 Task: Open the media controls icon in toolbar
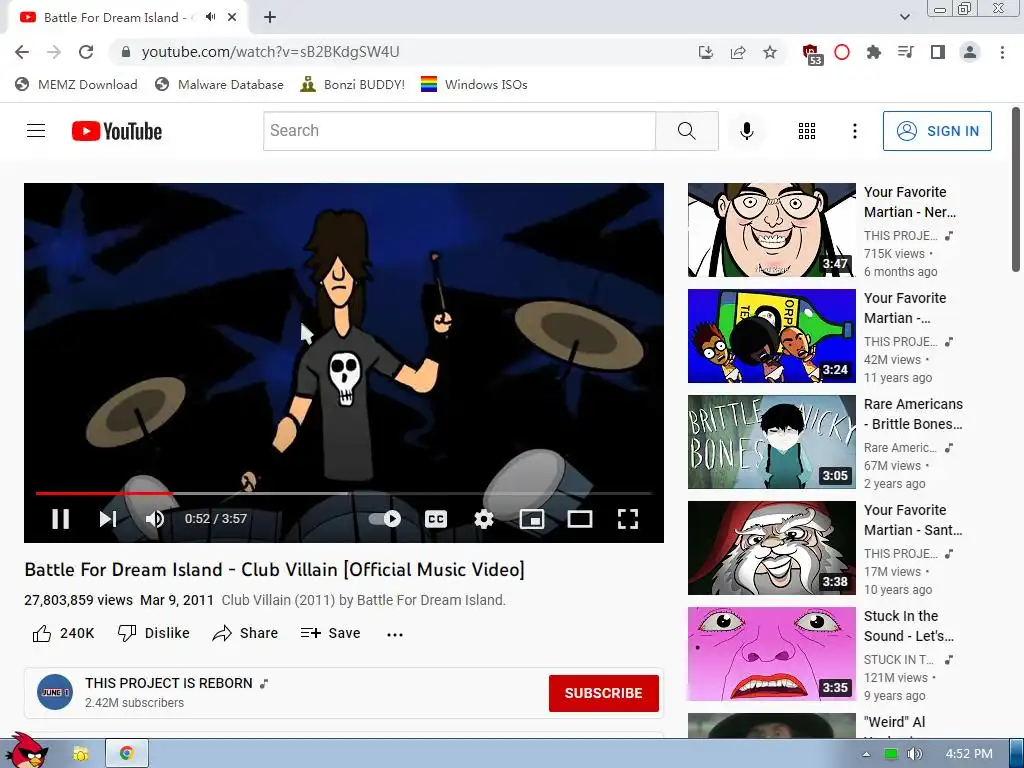pyautogui.click(x=905, y=52)
